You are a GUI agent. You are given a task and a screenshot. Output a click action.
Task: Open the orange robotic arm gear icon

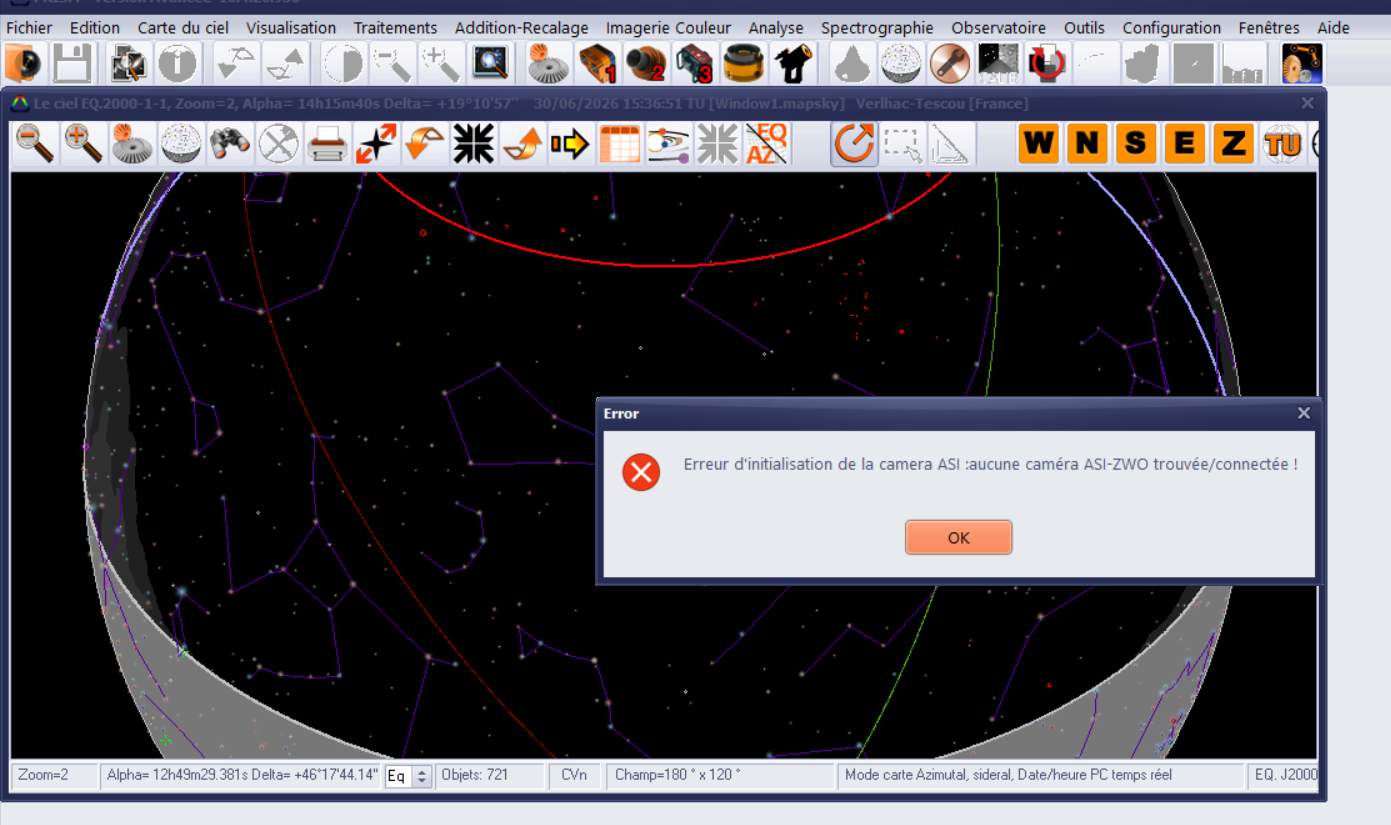pos(1302,64)
